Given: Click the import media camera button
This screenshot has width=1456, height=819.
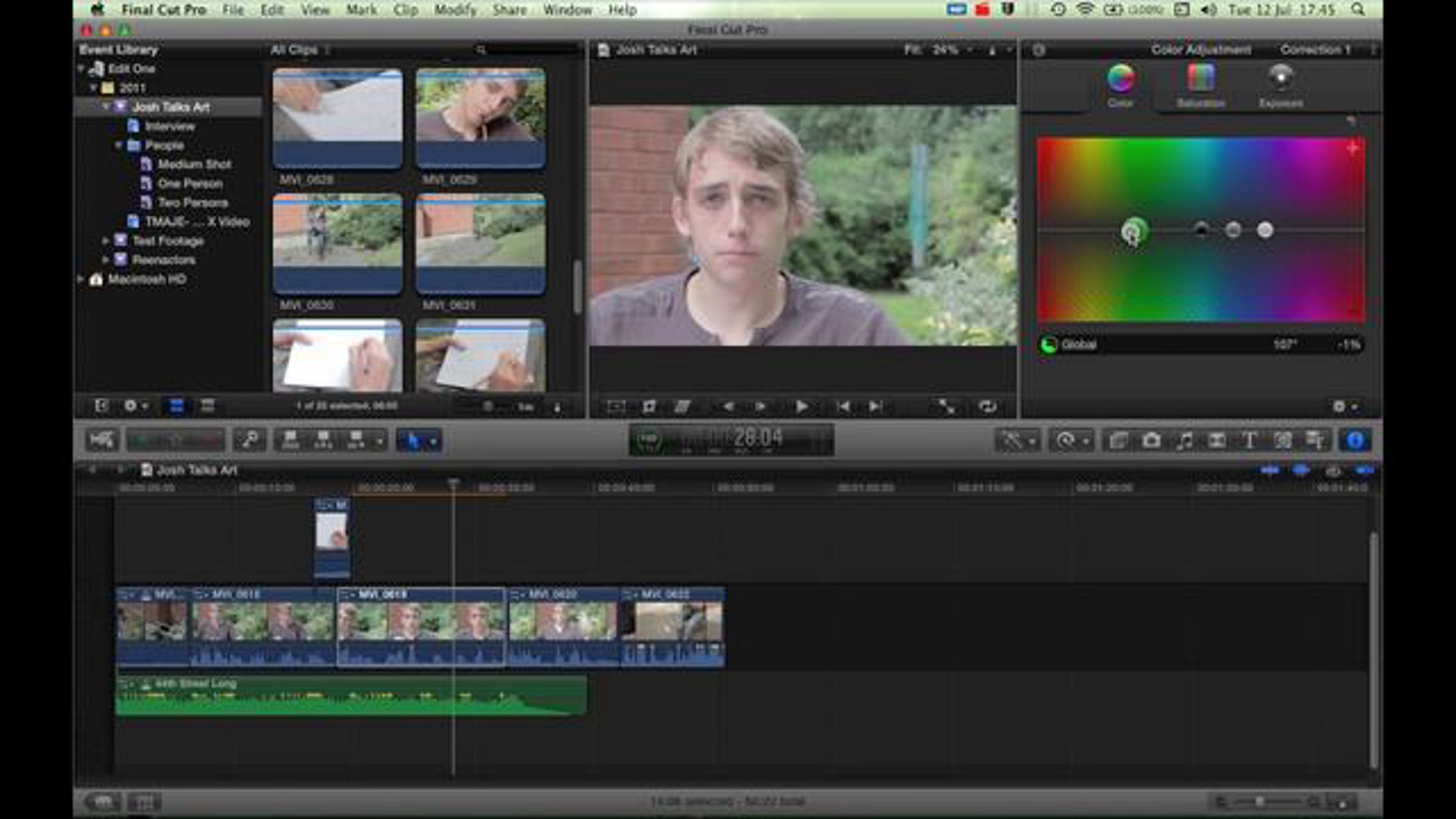Looking at the screenshot, I should [101, 440].
